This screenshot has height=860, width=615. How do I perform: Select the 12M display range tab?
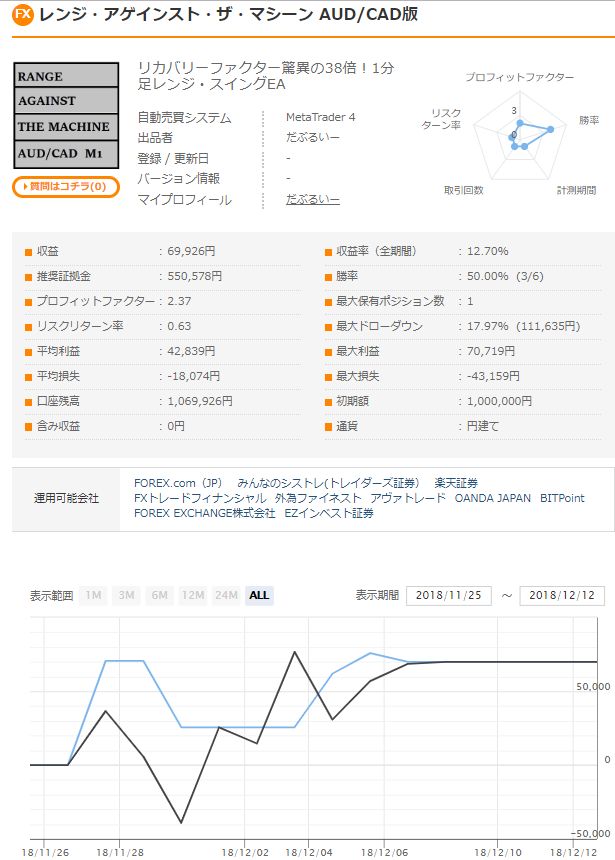pyautogui.click(x=193, y=595)
